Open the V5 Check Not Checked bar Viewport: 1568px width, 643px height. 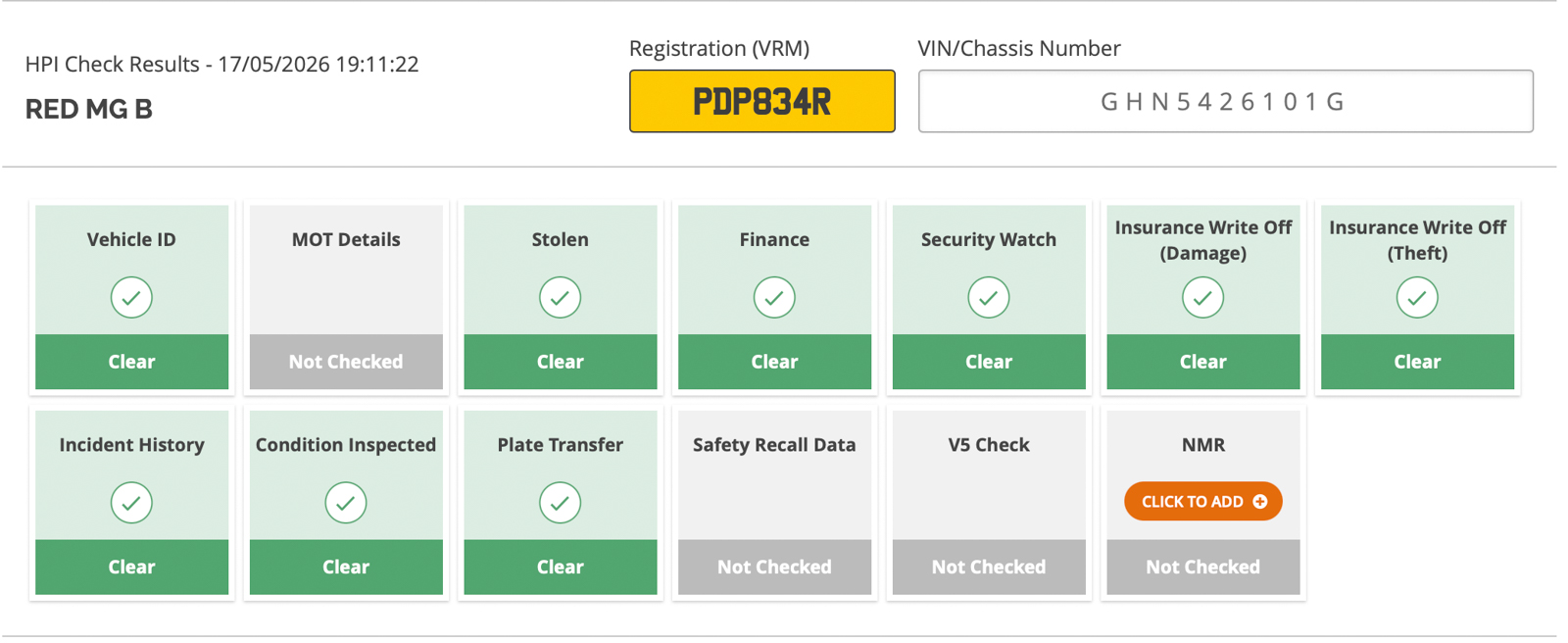pyautogui.click(x=988, y=567)
